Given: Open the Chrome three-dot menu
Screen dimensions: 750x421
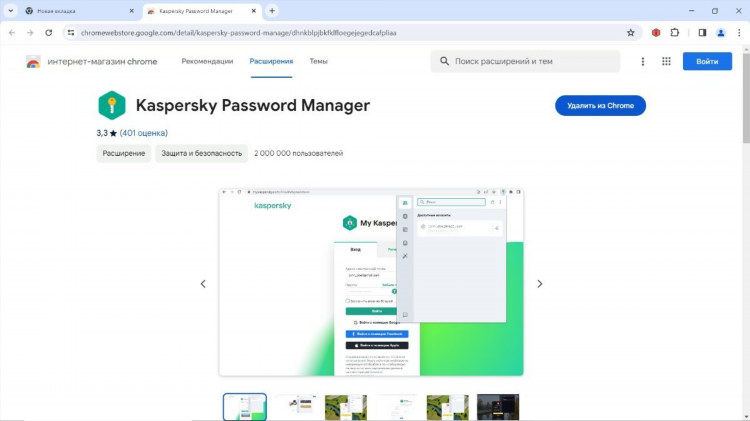Looking at the screenshot, I should point(739,33).
